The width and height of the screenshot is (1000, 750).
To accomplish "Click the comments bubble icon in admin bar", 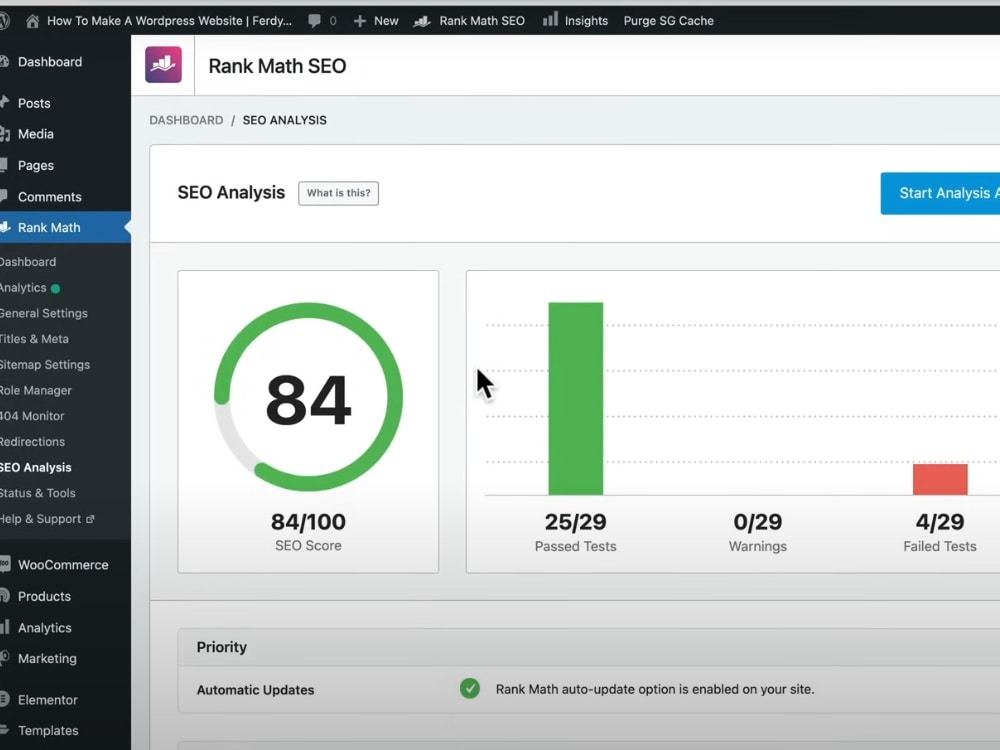I will pyautogui.click(x=314, y=21).
